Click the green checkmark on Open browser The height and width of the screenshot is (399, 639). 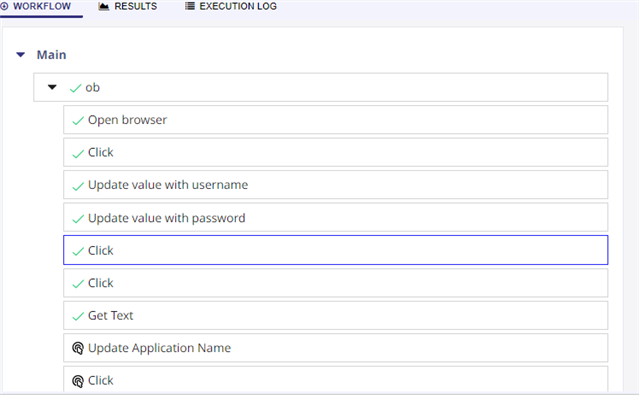pos(78,121)
